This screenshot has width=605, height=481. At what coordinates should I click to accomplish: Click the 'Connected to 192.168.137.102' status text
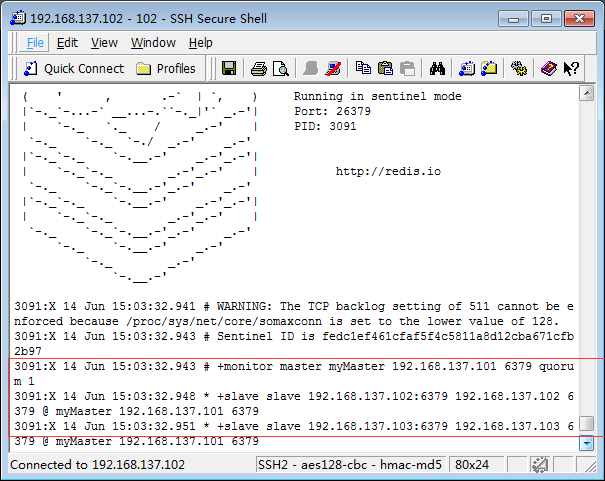click(98, 464)
